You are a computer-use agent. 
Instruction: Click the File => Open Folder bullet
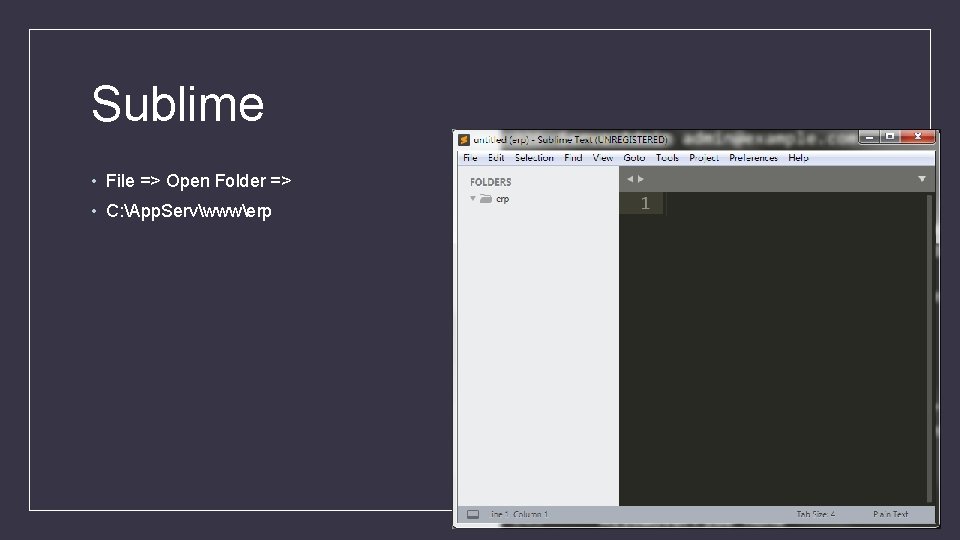[x=198, y=181]
